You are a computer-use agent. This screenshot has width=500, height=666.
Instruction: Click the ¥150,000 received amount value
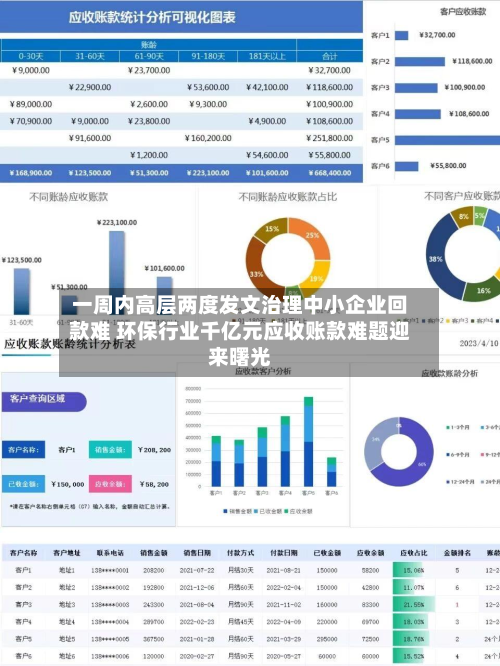68,484
